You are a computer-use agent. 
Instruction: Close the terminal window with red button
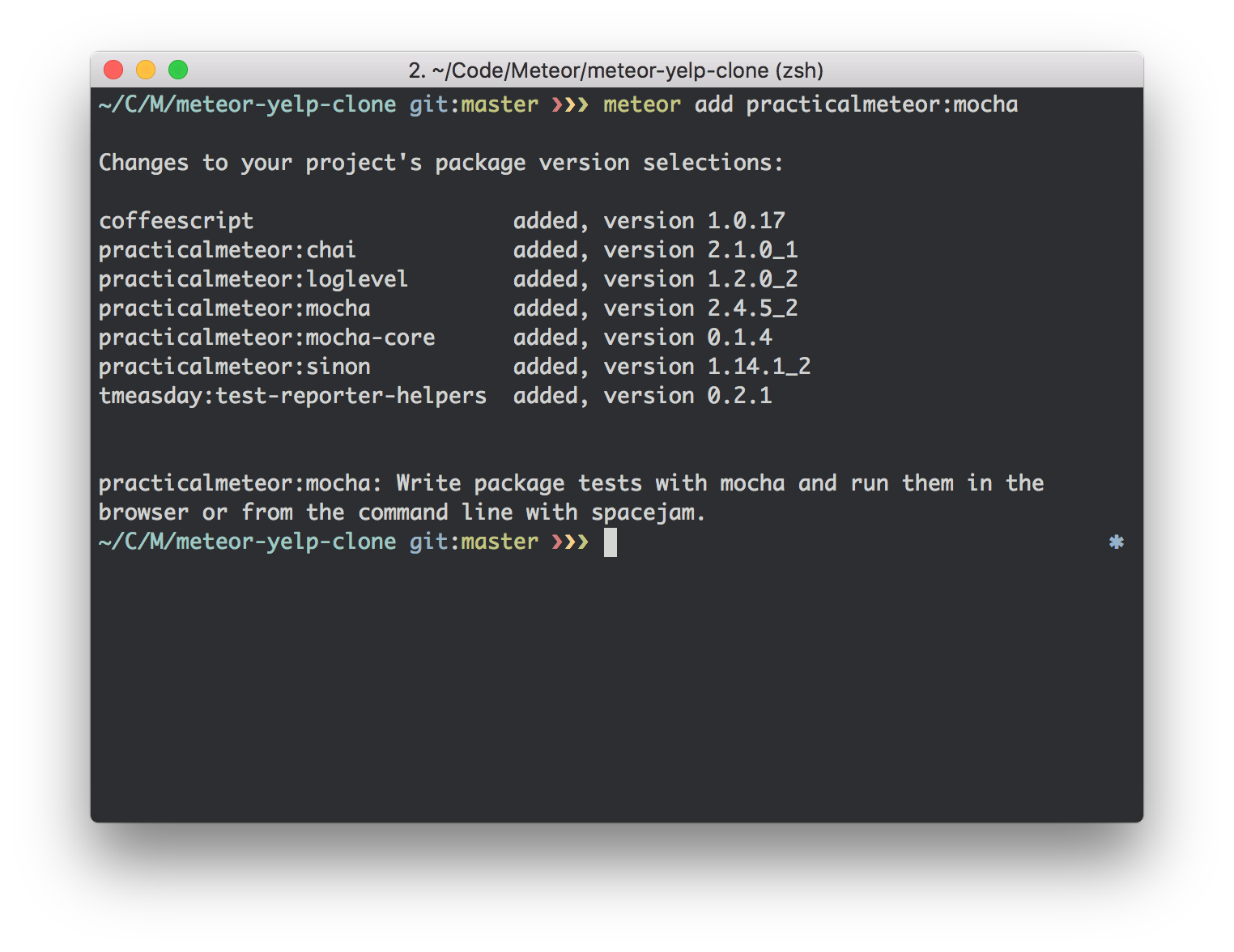click(113, 70)
